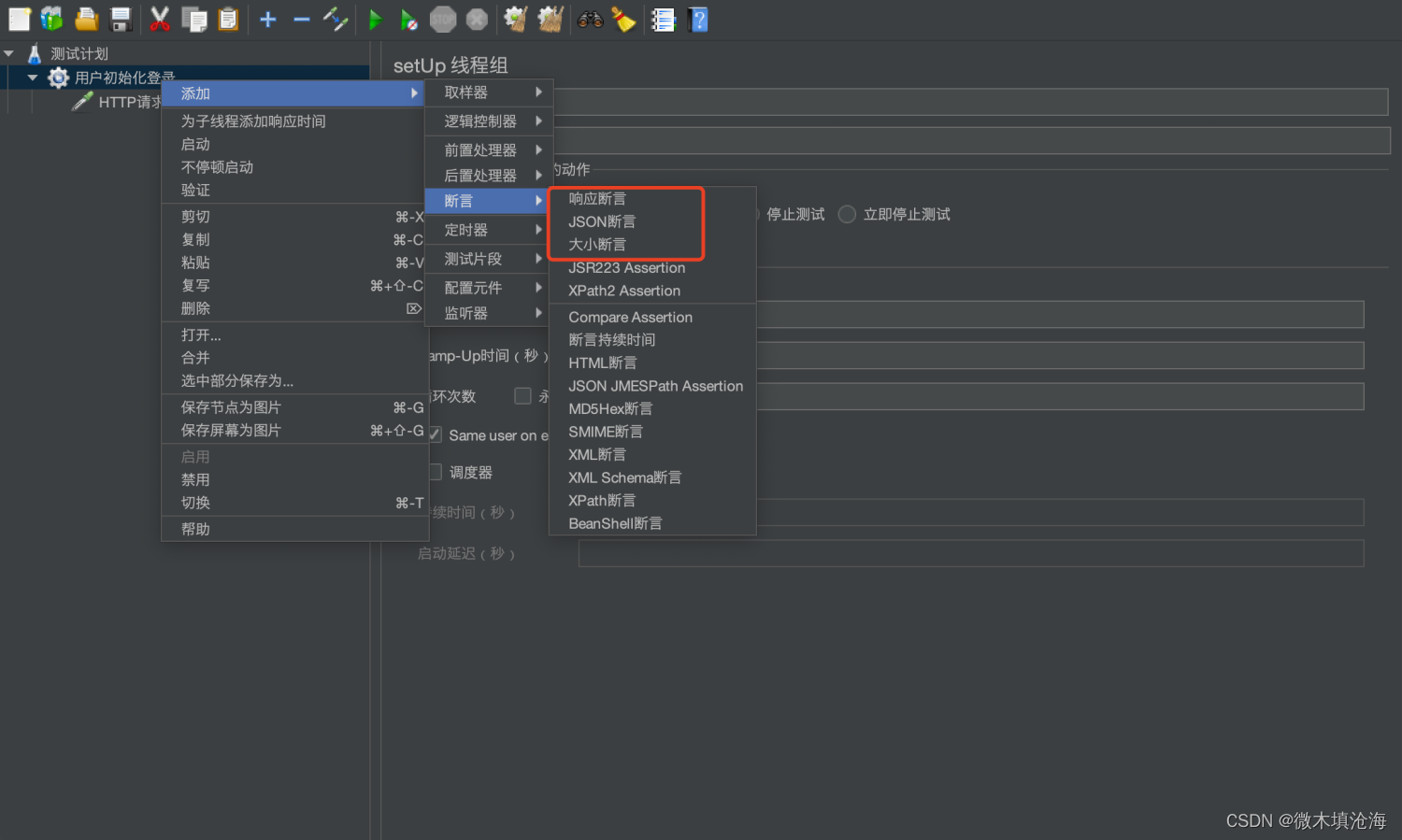This screenshot has width=1402, height=840.
Task: Collapse all nodes with the minus icon
Action: point(302,19)
